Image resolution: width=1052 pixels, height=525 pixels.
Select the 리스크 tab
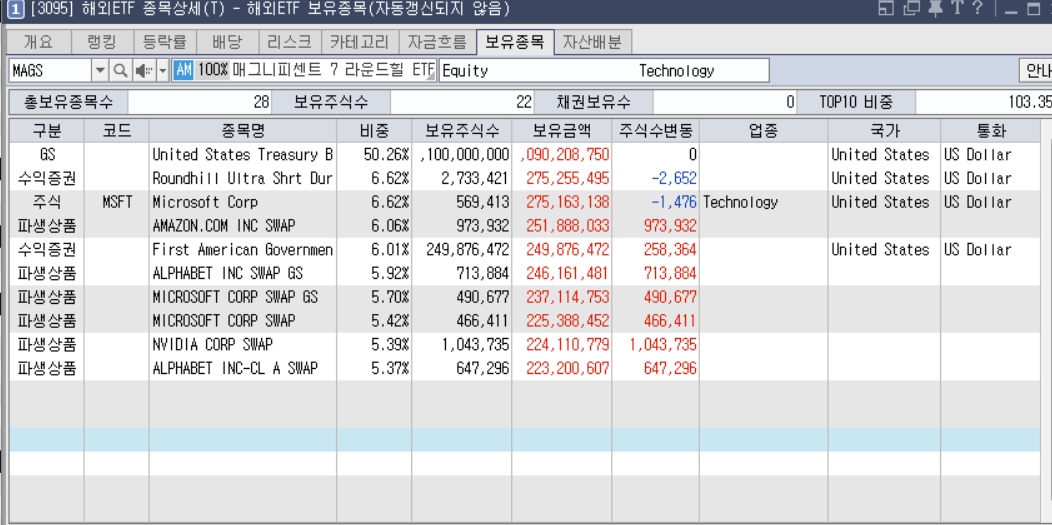[289, 42]
